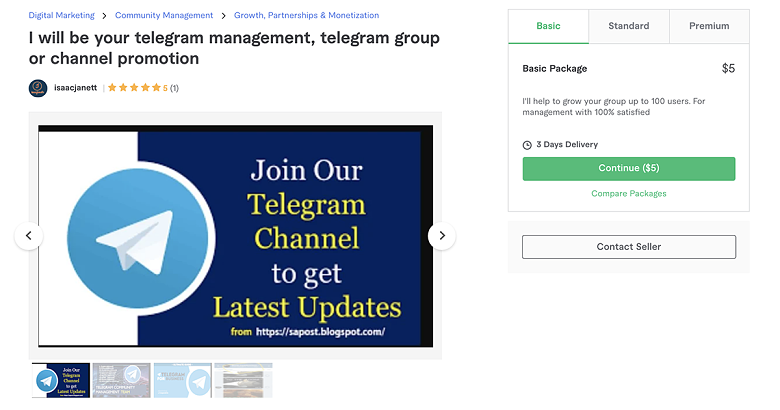Click the Contact Seller button
This screenshot has height=410, width=780.
coord(629,247)
